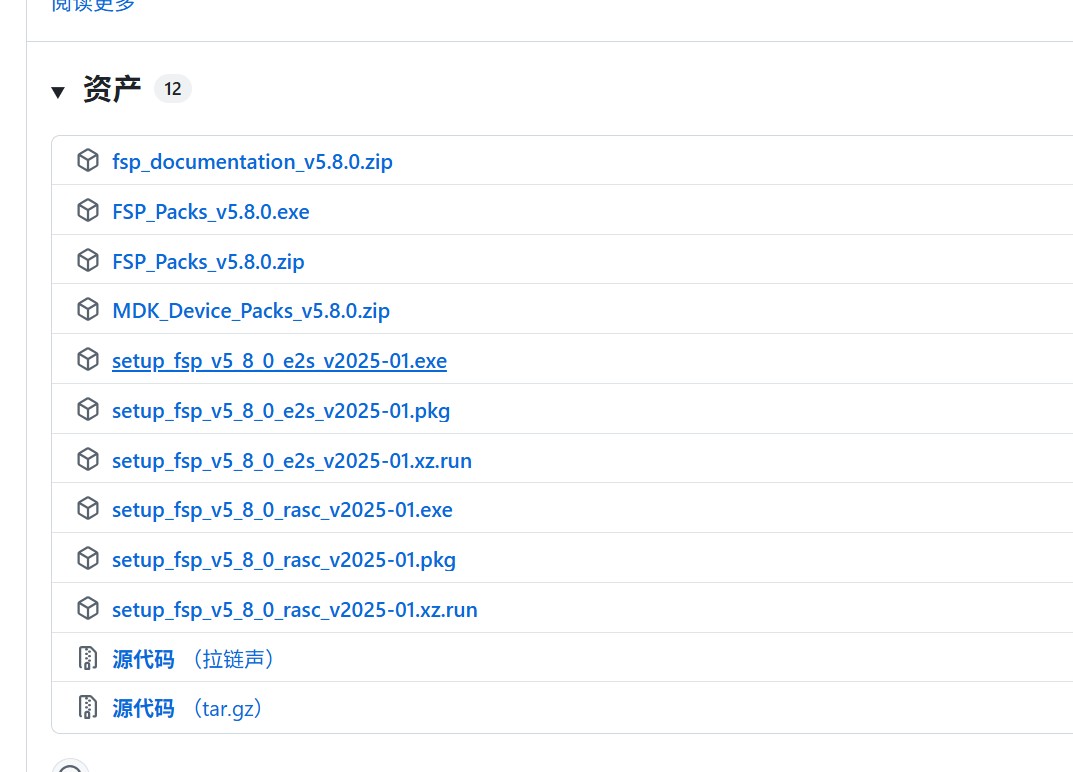Click the package icon beside MDK_Device_Packs_v5.8.0.zip
The width and height of the screenshot is (1073, 772).
click(88, 310)
